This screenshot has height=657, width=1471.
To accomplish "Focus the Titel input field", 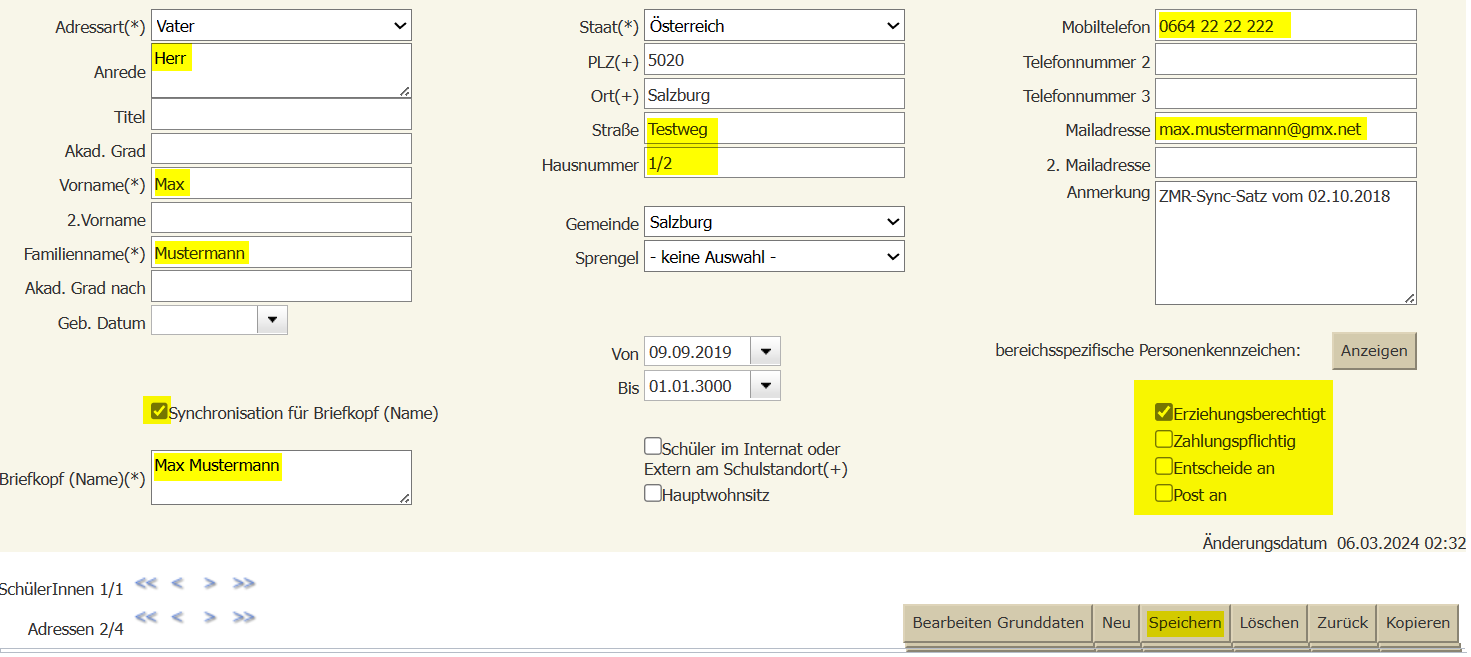I will [281, 115].
